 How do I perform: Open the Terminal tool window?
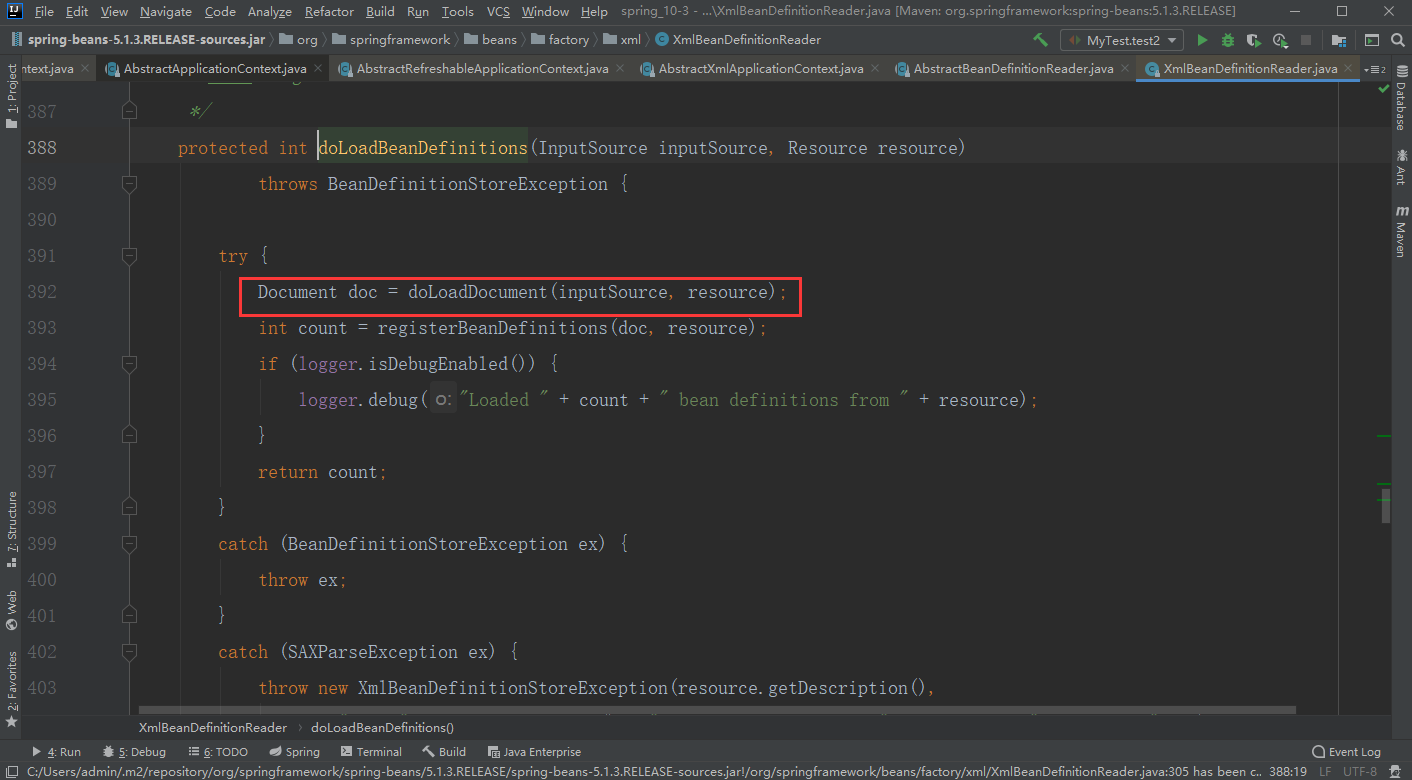[x=371, y=752]
